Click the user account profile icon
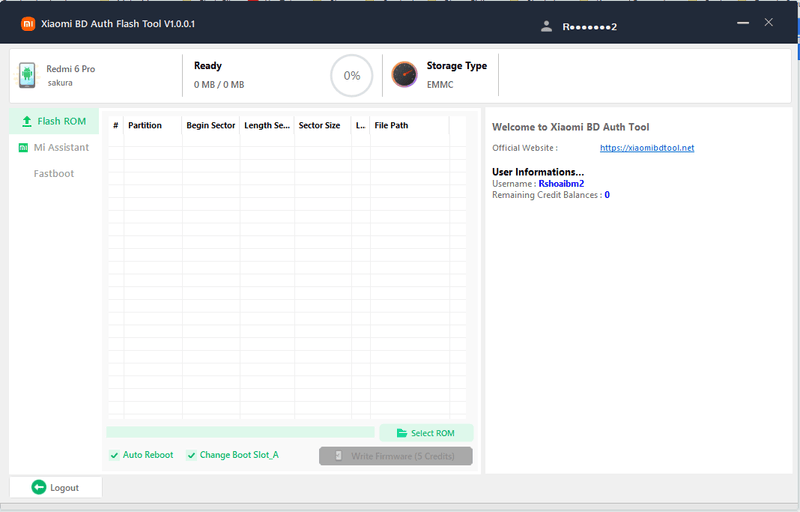This screenshot has height=512, width=800. coord(546,27)
